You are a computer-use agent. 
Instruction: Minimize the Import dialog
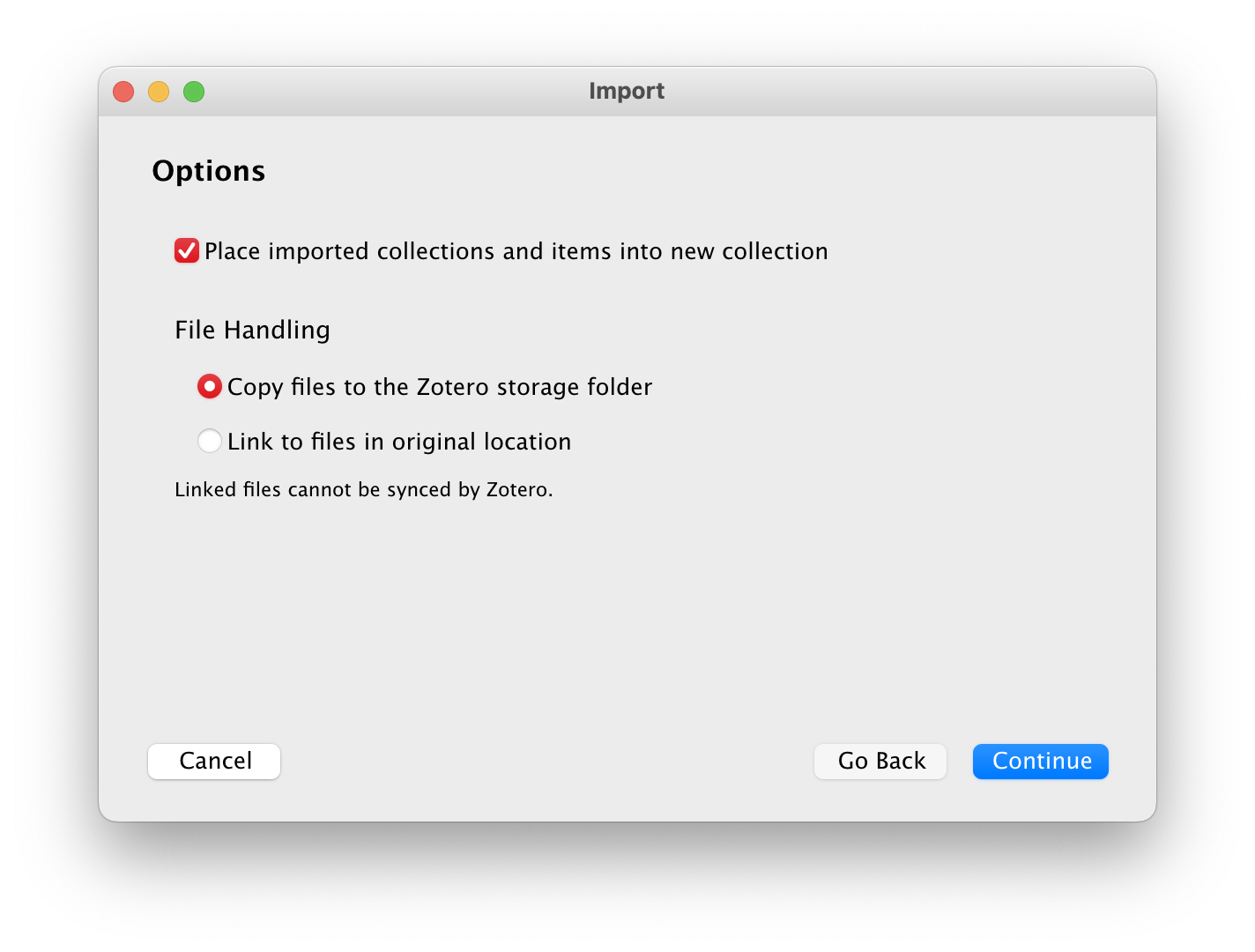(x=159, y=91)
